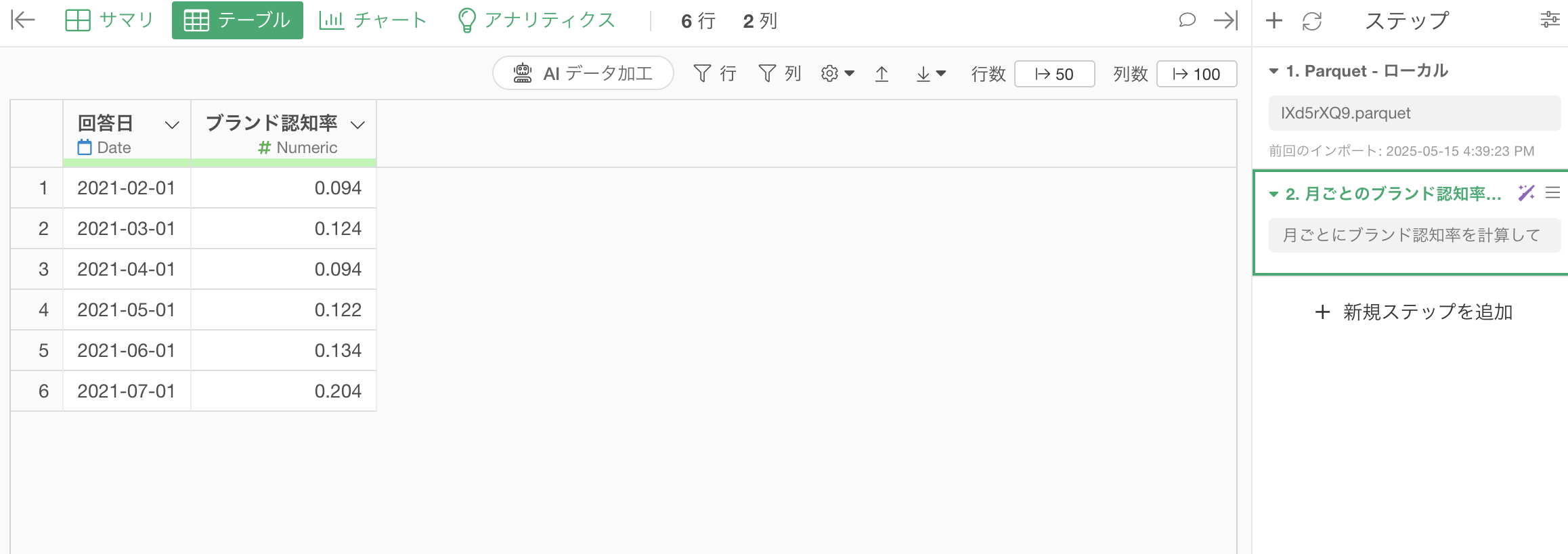Select cell 2021-03-01
Viewport: 1568px width, 554px height.
127,228
